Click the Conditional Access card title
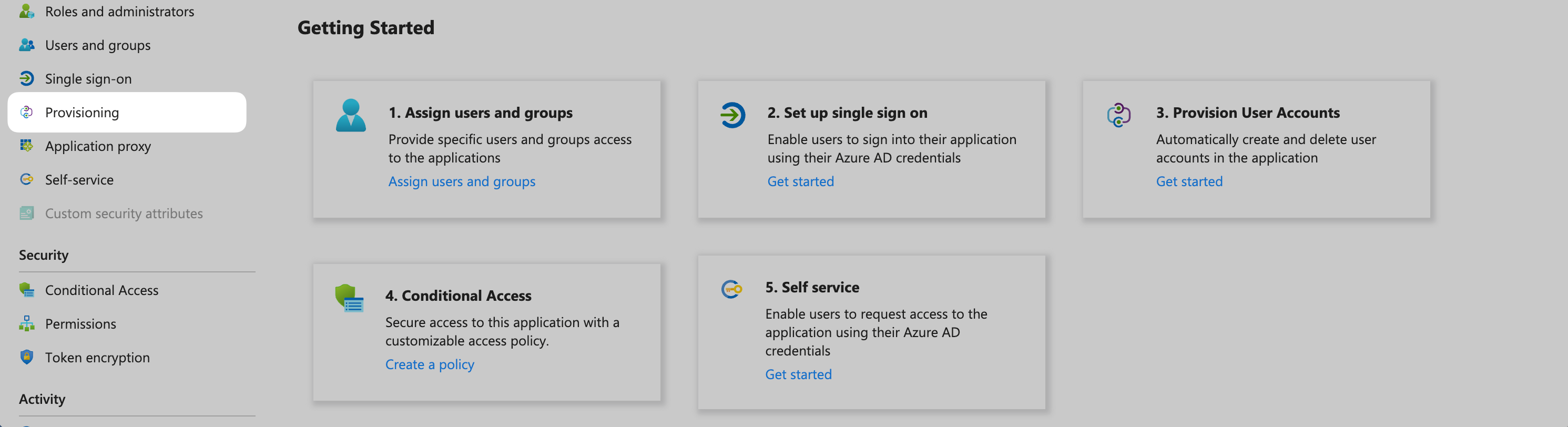 point(458,296)
